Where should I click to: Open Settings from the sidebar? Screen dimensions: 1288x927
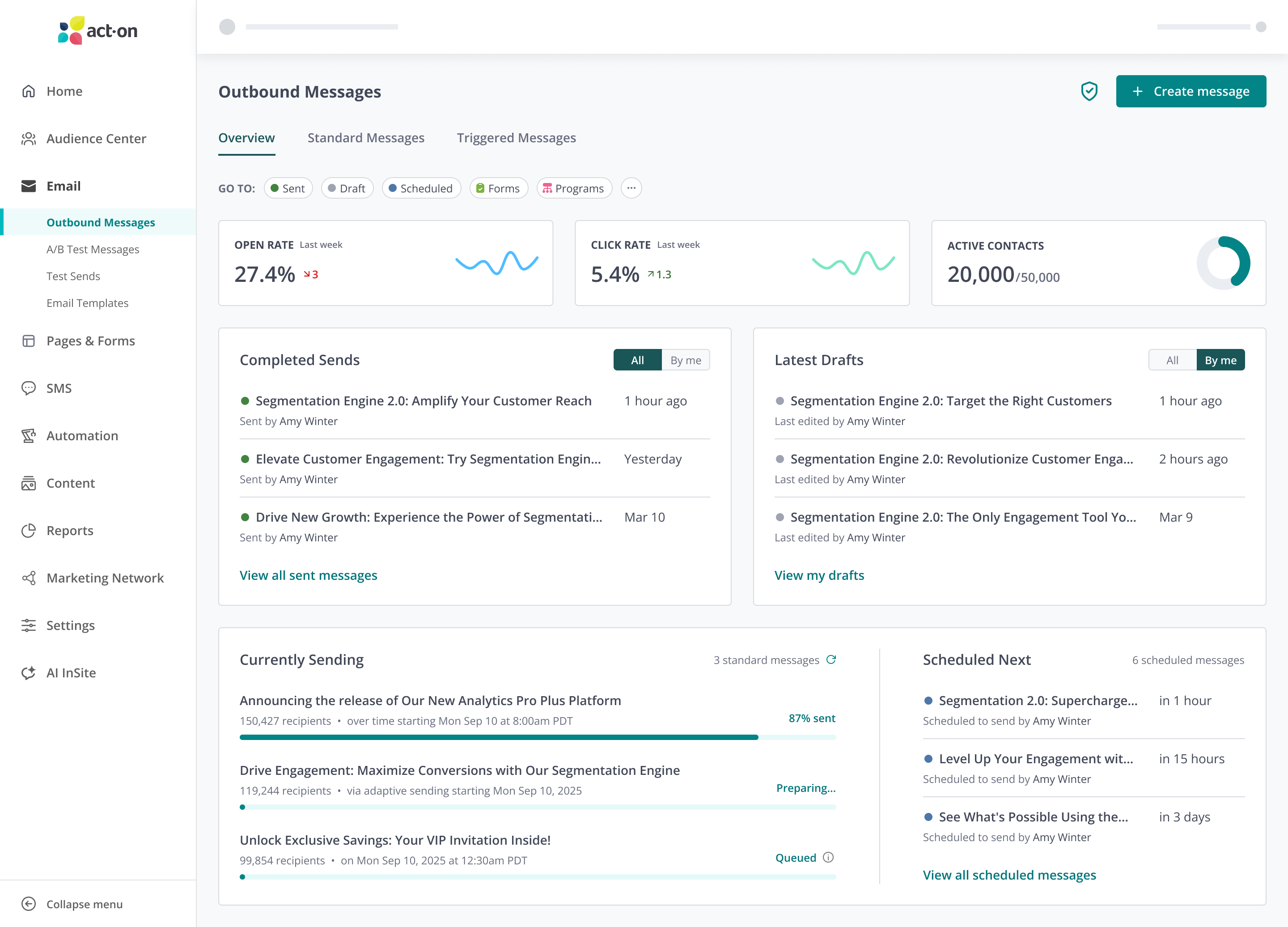coord(58,625)
